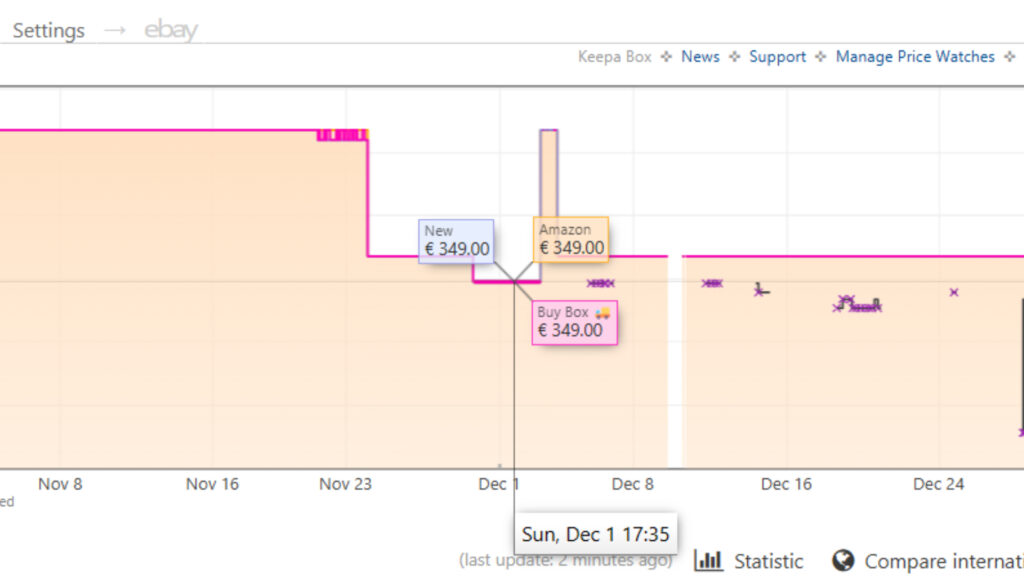The image size is (1024, 576).
Task: Click the Dec 8 date axis label
Action: 632,484
